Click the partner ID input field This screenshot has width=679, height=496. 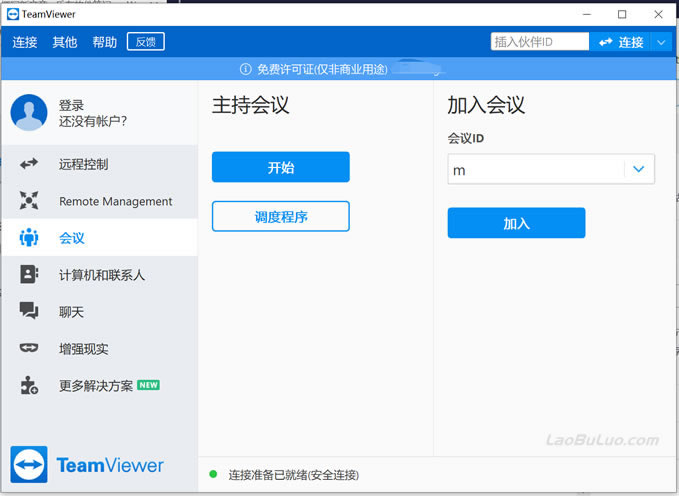[x=540, y=42]
